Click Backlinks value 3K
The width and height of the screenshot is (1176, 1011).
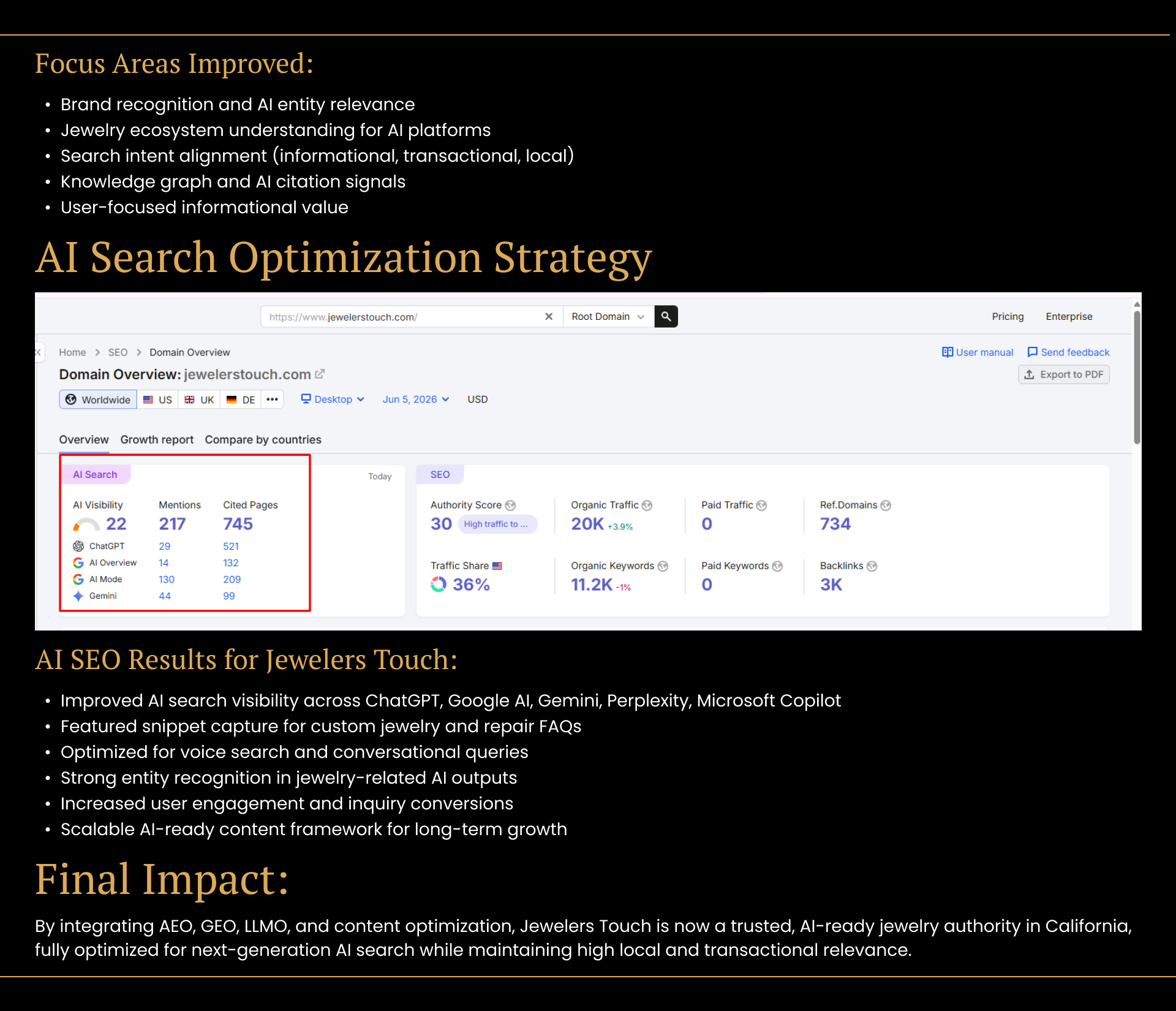pyautogui.click(x=831, y=585)
